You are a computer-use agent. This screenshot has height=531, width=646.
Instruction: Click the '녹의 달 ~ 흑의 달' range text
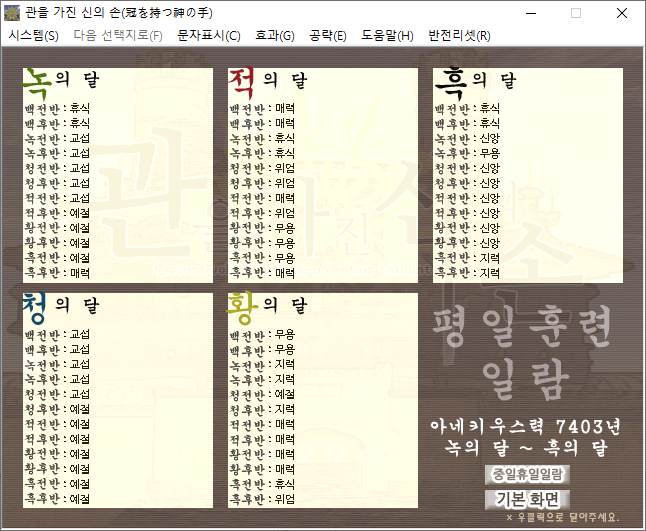coord(526,448)
